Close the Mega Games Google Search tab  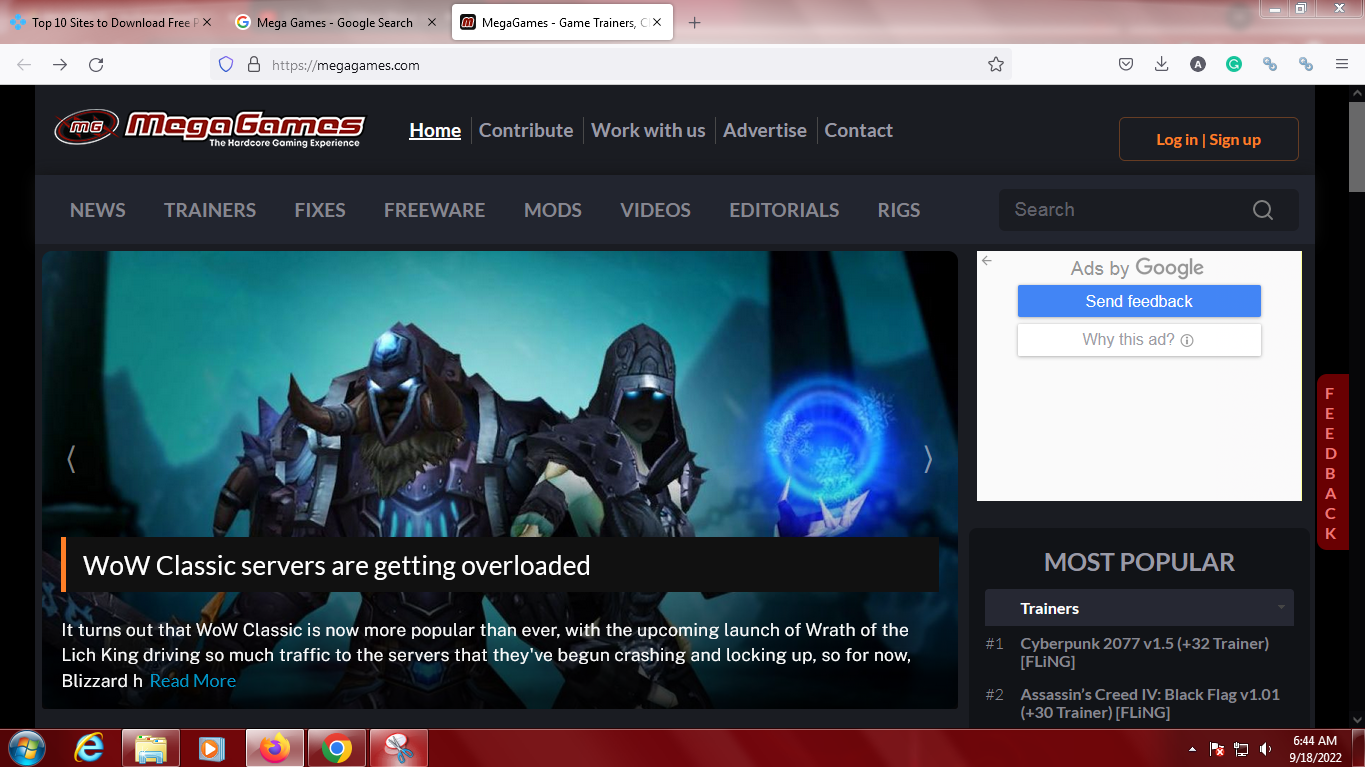coord(432,22)
